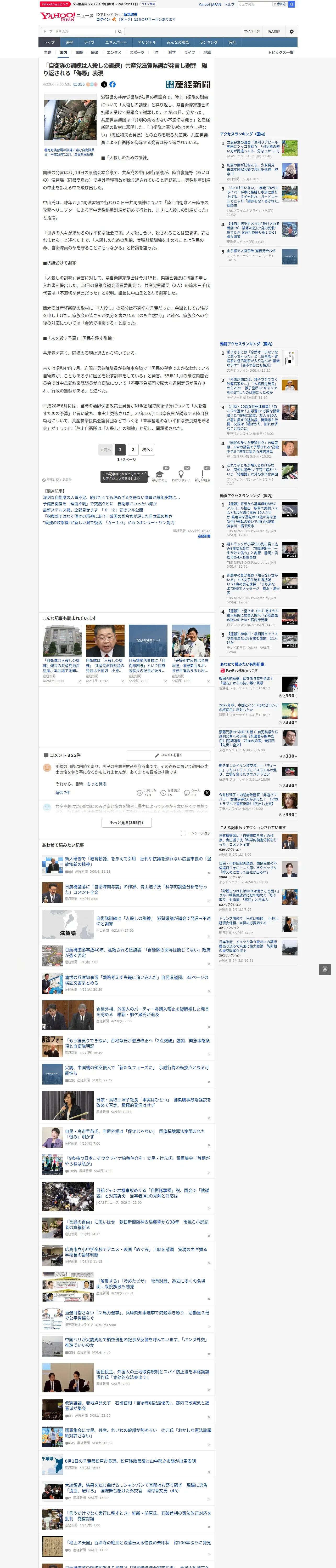Share the article on X

click(x=104, y=85)
